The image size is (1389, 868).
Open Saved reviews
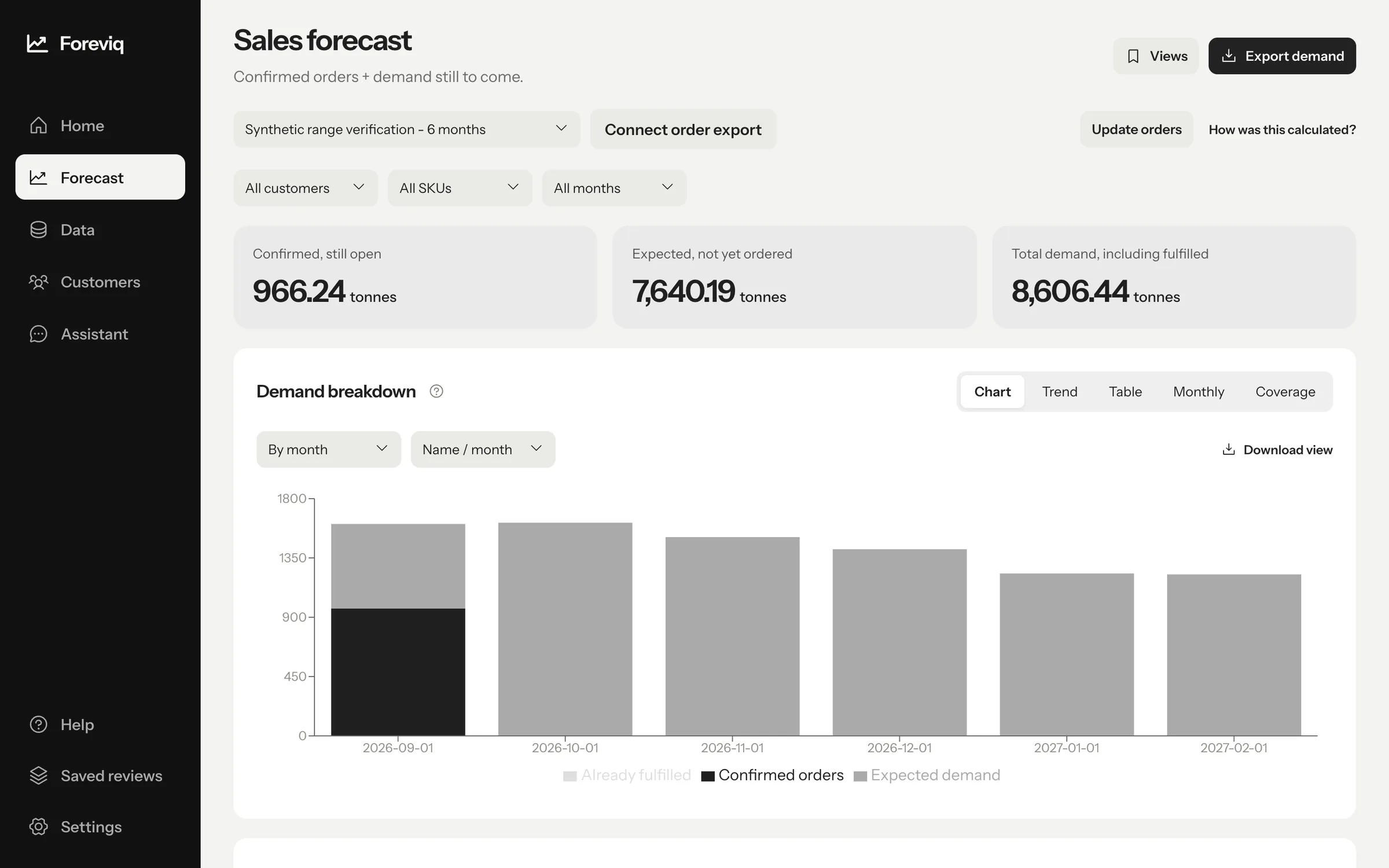pos(100,775)
